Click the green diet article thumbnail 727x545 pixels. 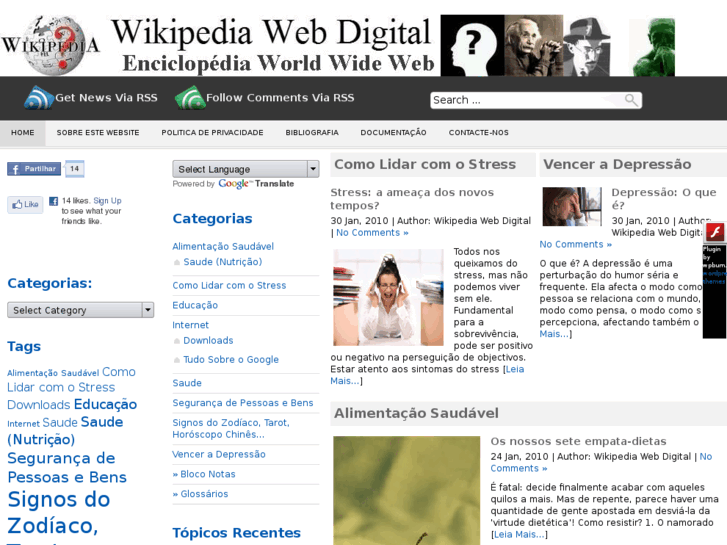(407, 490)
